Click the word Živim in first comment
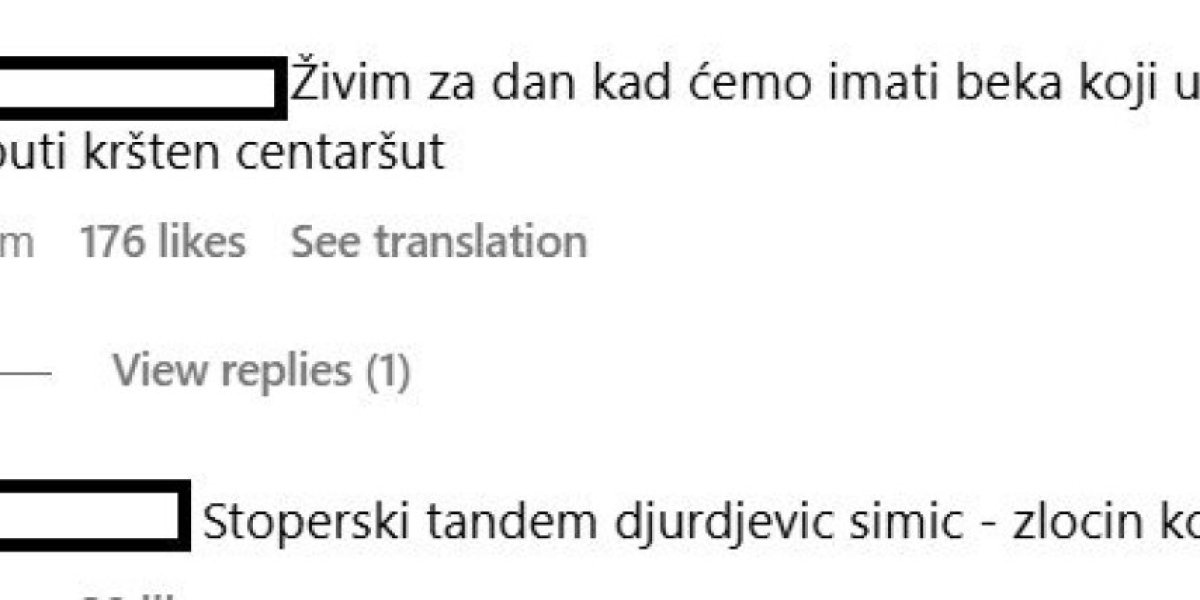The image size is (1200, 600). point(350,87)
